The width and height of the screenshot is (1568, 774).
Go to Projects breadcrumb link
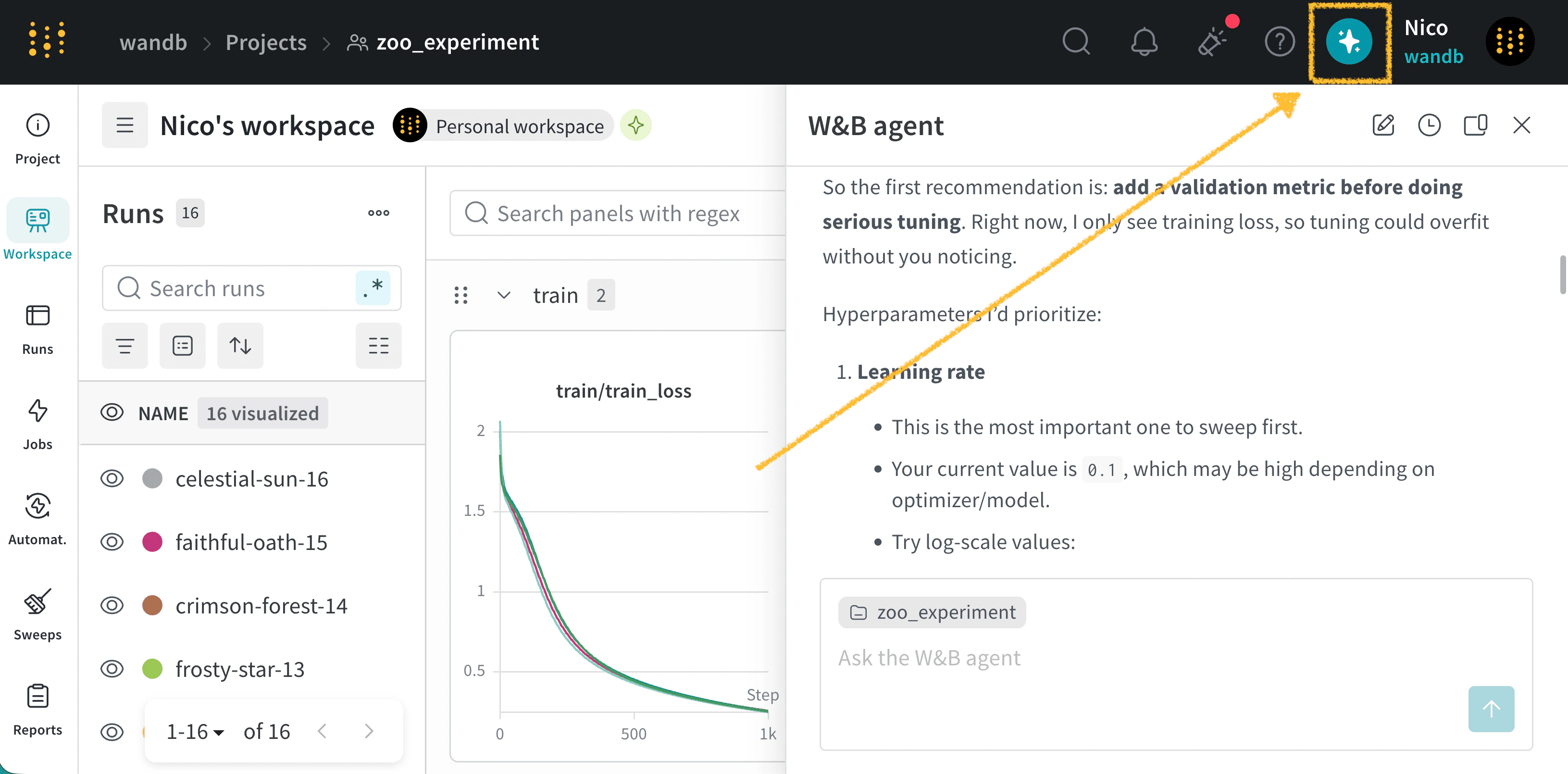[266, 42]
